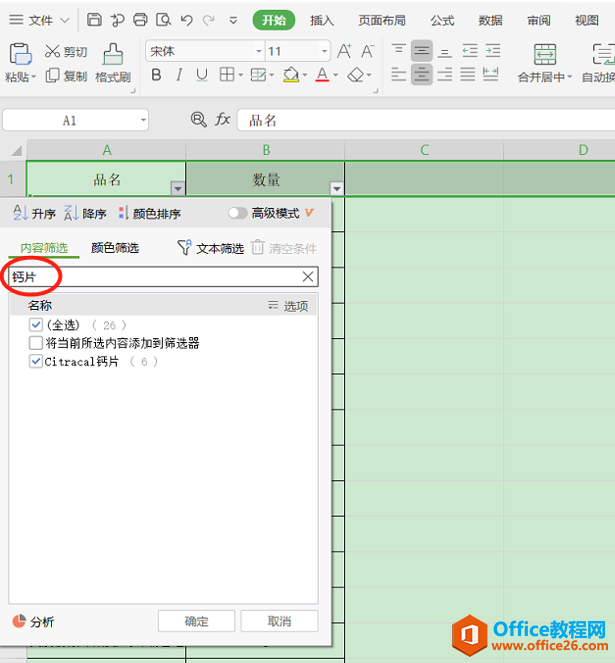Open the 审阅 ribbon tab
Viewport: 615px width, 663px height.
tap(538, 20)
